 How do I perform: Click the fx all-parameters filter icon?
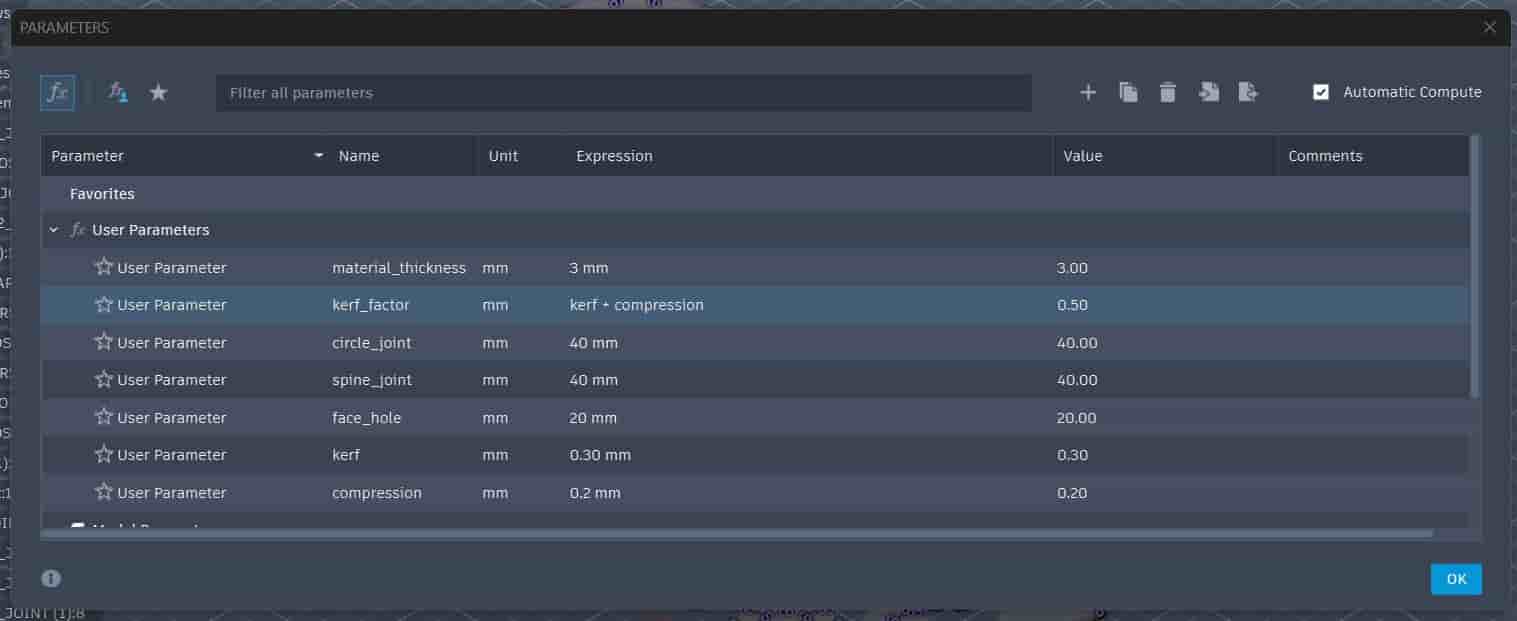click(x=57, y=93)
